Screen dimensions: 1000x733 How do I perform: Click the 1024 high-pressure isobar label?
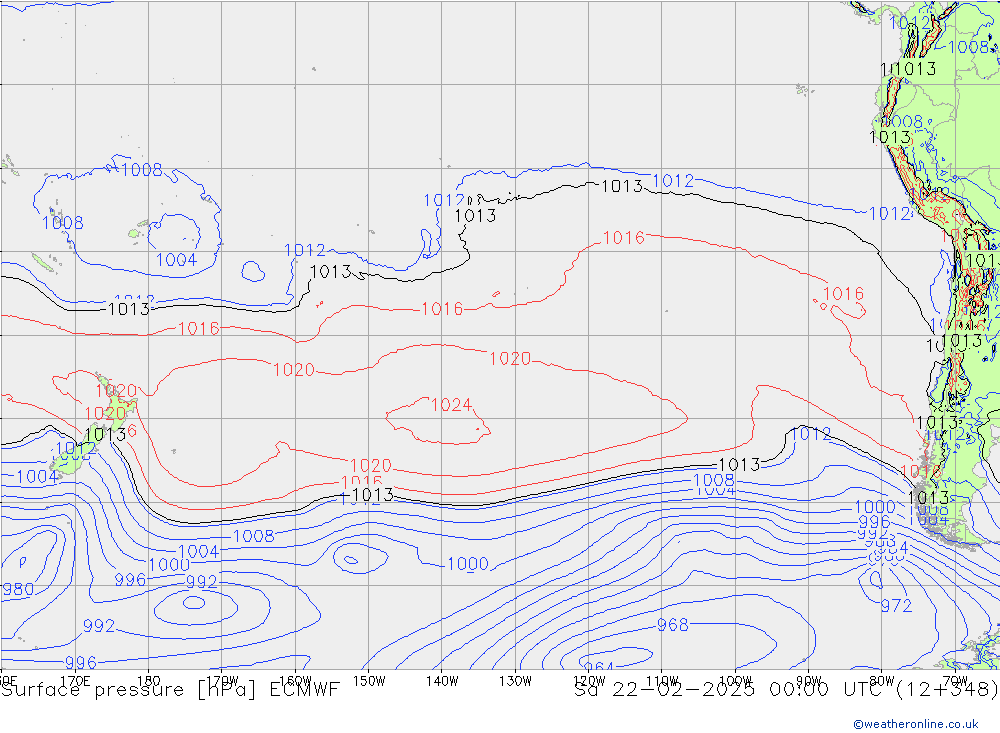(x=451, y=405)
